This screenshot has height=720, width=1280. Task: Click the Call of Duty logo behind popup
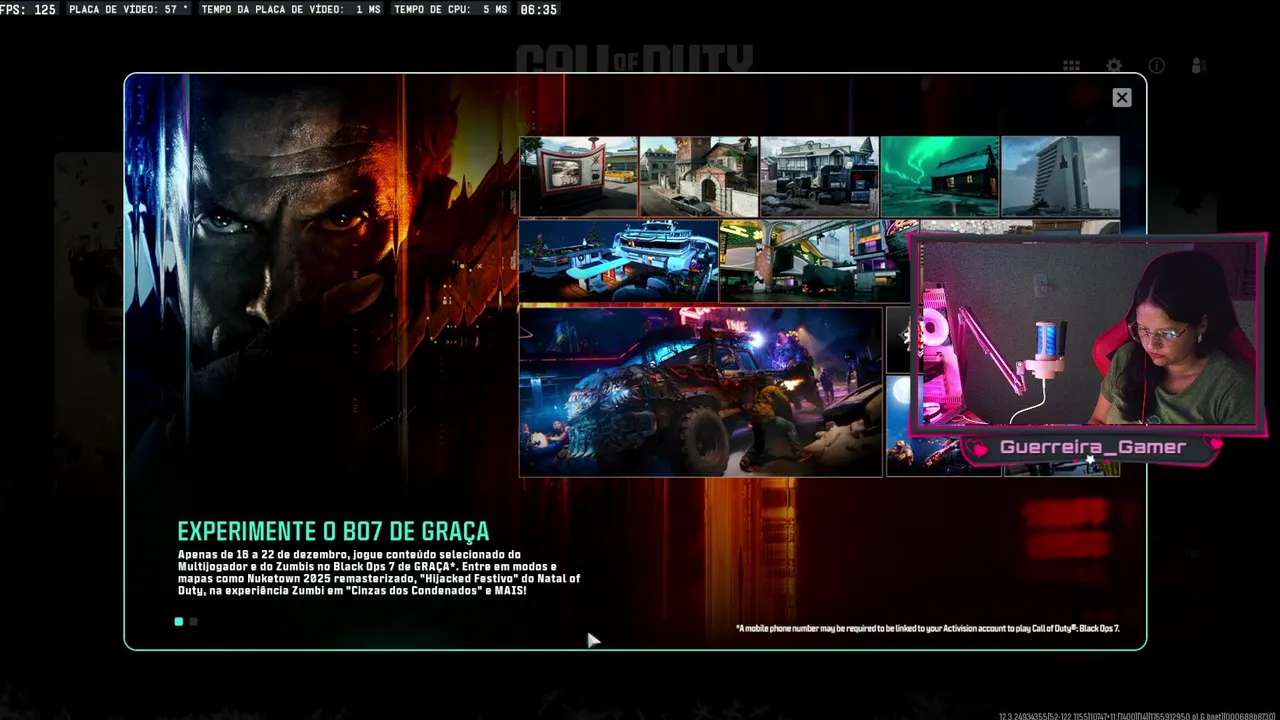634,58
